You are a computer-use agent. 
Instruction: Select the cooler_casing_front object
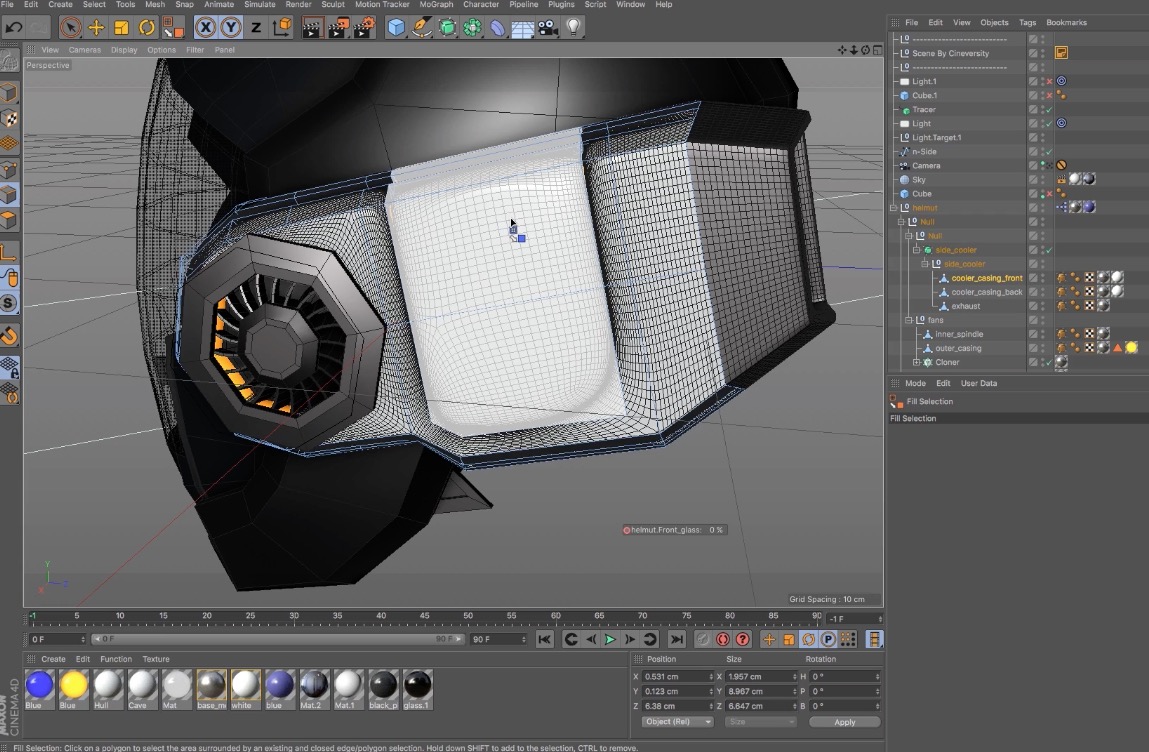tap(987, 277)
